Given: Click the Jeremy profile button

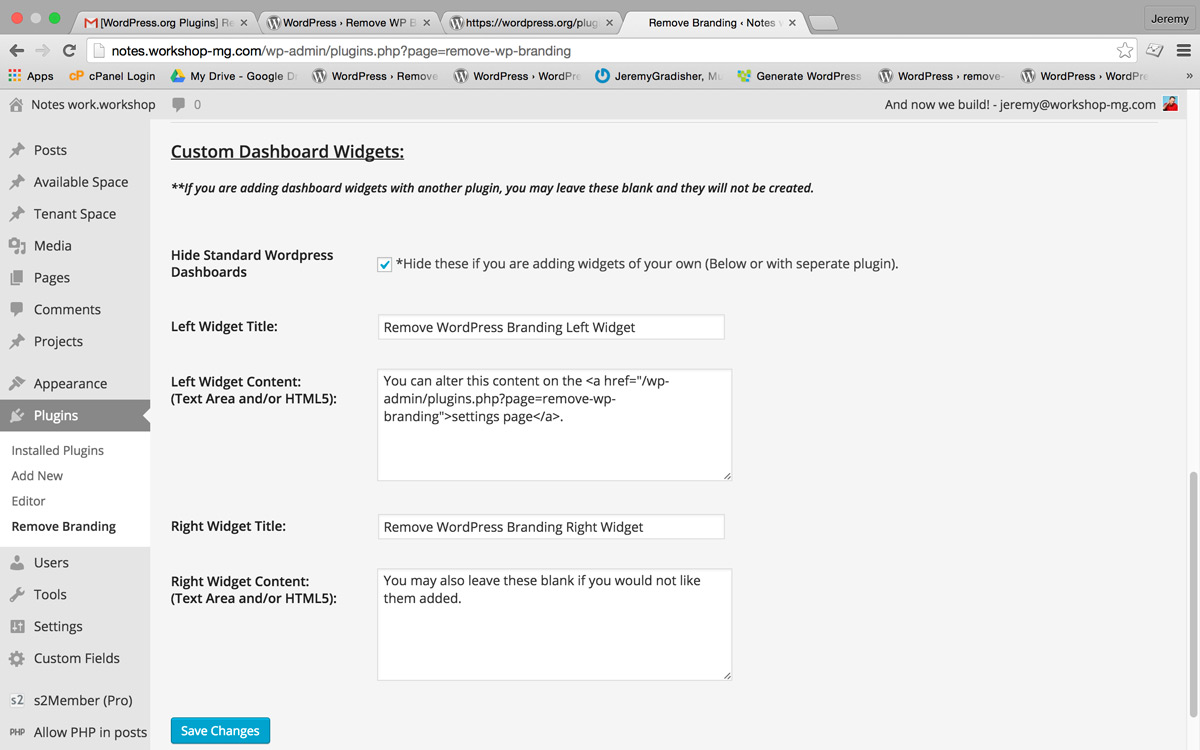Looking at the screenshot, I should [x=1169, y=19].
